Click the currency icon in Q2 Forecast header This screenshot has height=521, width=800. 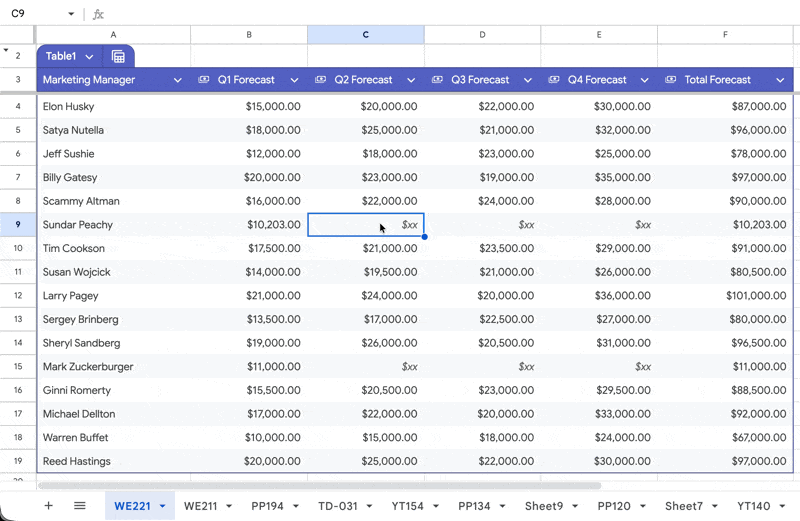320,80
